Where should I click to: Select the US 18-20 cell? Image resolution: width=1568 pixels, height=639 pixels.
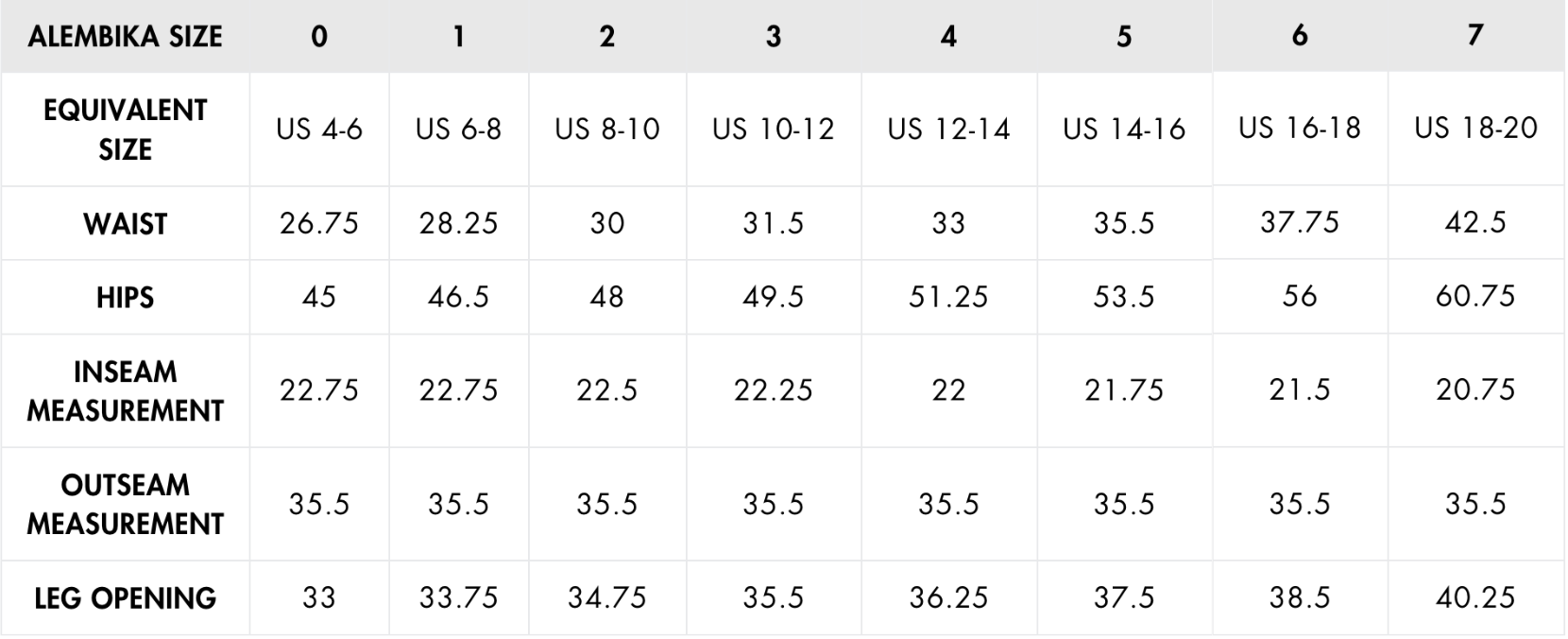click(1475, 129)
